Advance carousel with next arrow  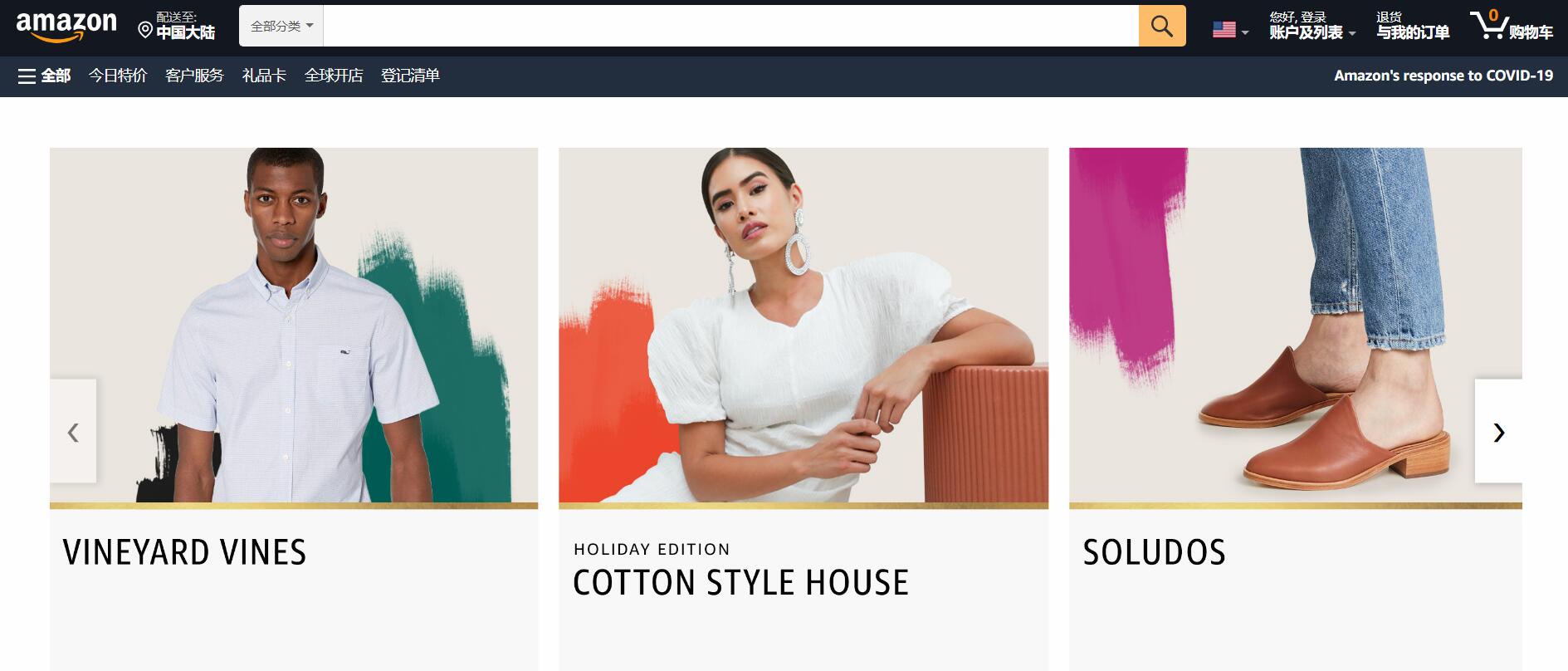pos(1498,431)
